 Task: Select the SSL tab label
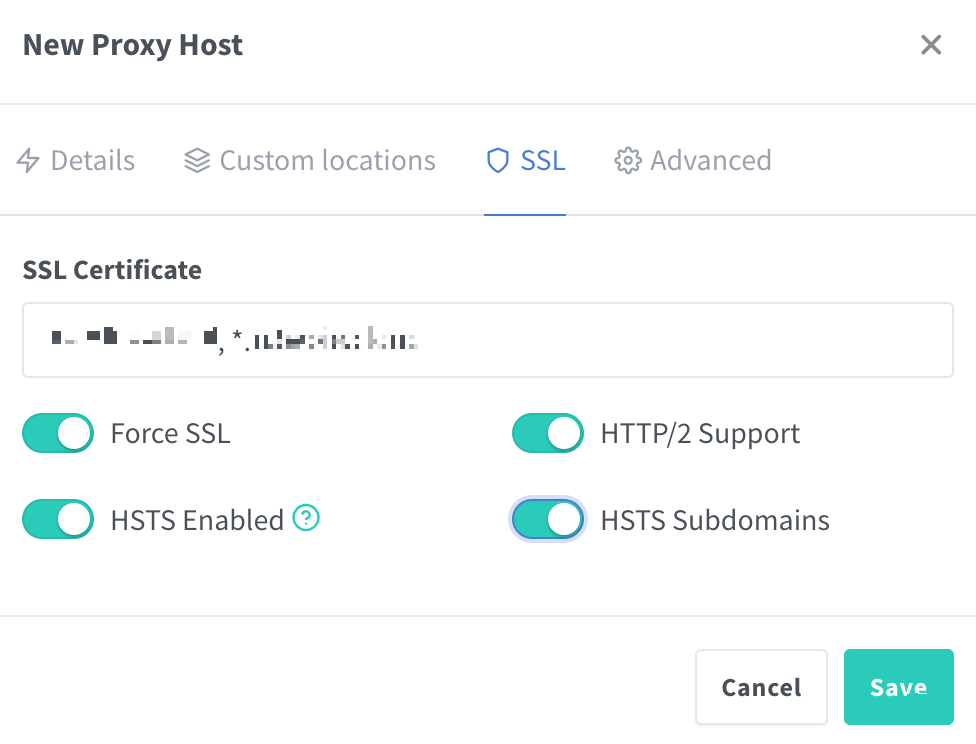543,161
